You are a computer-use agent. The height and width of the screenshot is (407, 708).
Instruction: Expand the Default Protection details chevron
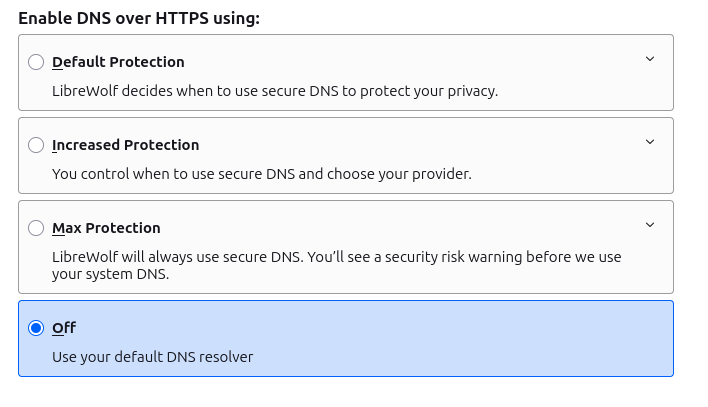point(650,59)
